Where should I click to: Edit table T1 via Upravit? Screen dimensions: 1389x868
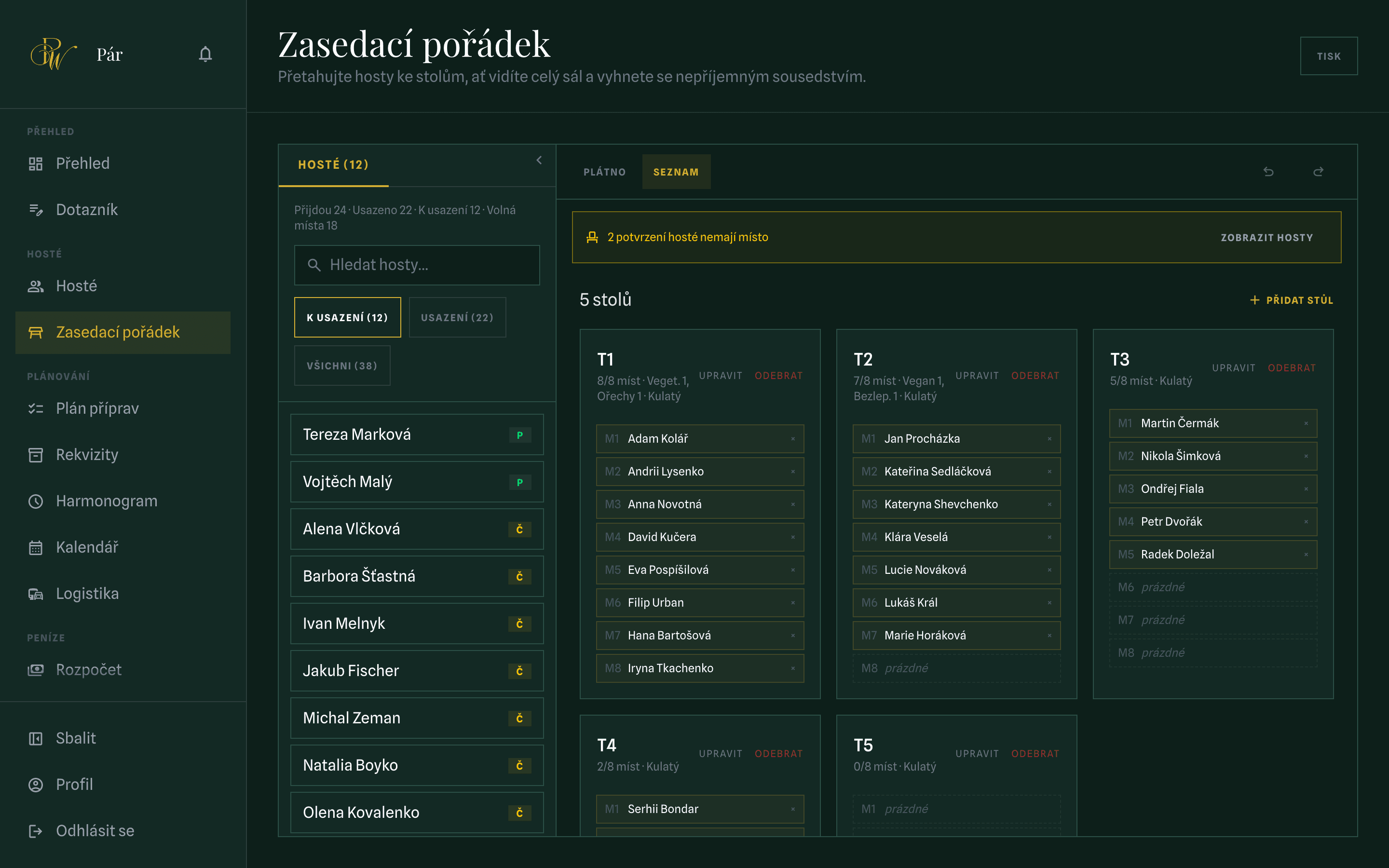coord(721,376)
